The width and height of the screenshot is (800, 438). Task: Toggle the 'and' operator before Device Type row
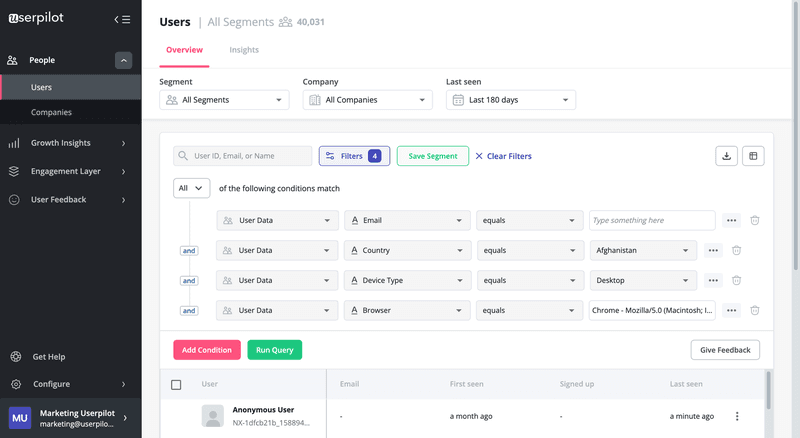pyautogui.click(x=189, y=281)
